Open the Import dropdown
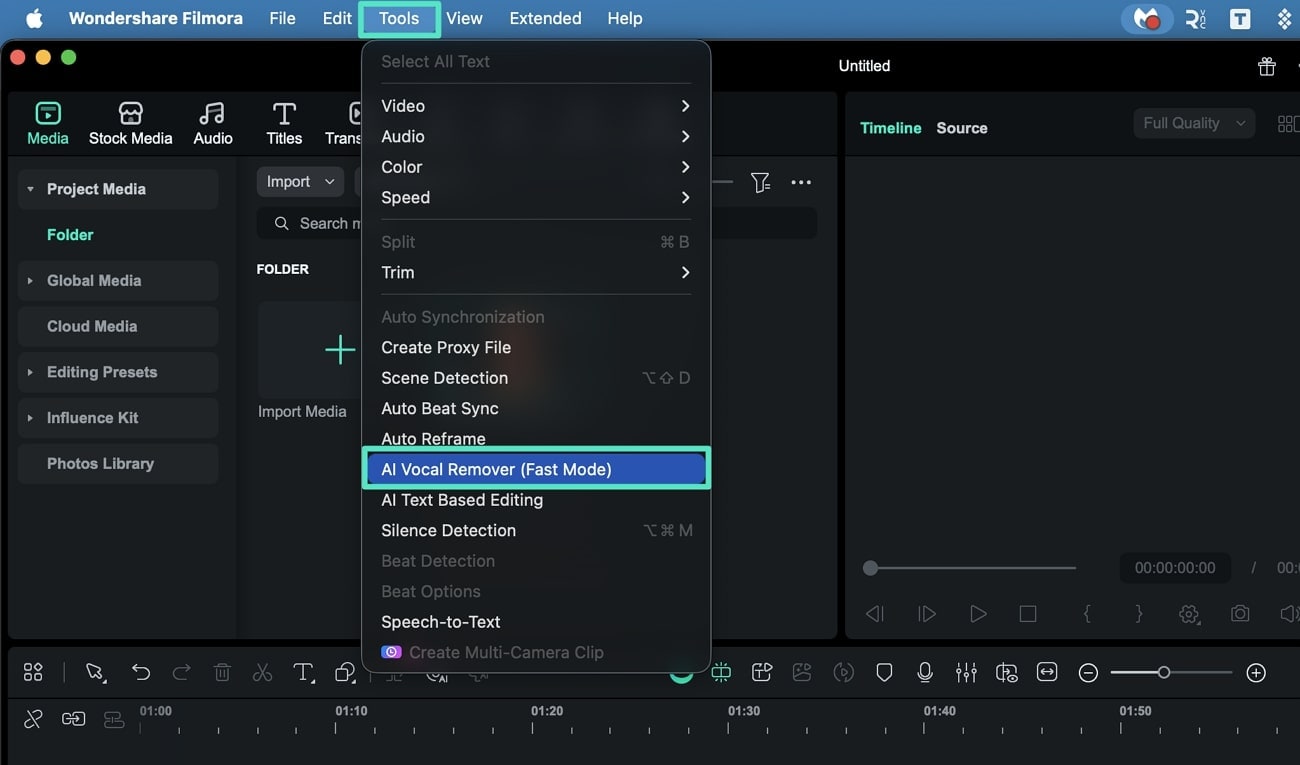The height and width of the screenshot is (765, 1300). click(300, 182)
